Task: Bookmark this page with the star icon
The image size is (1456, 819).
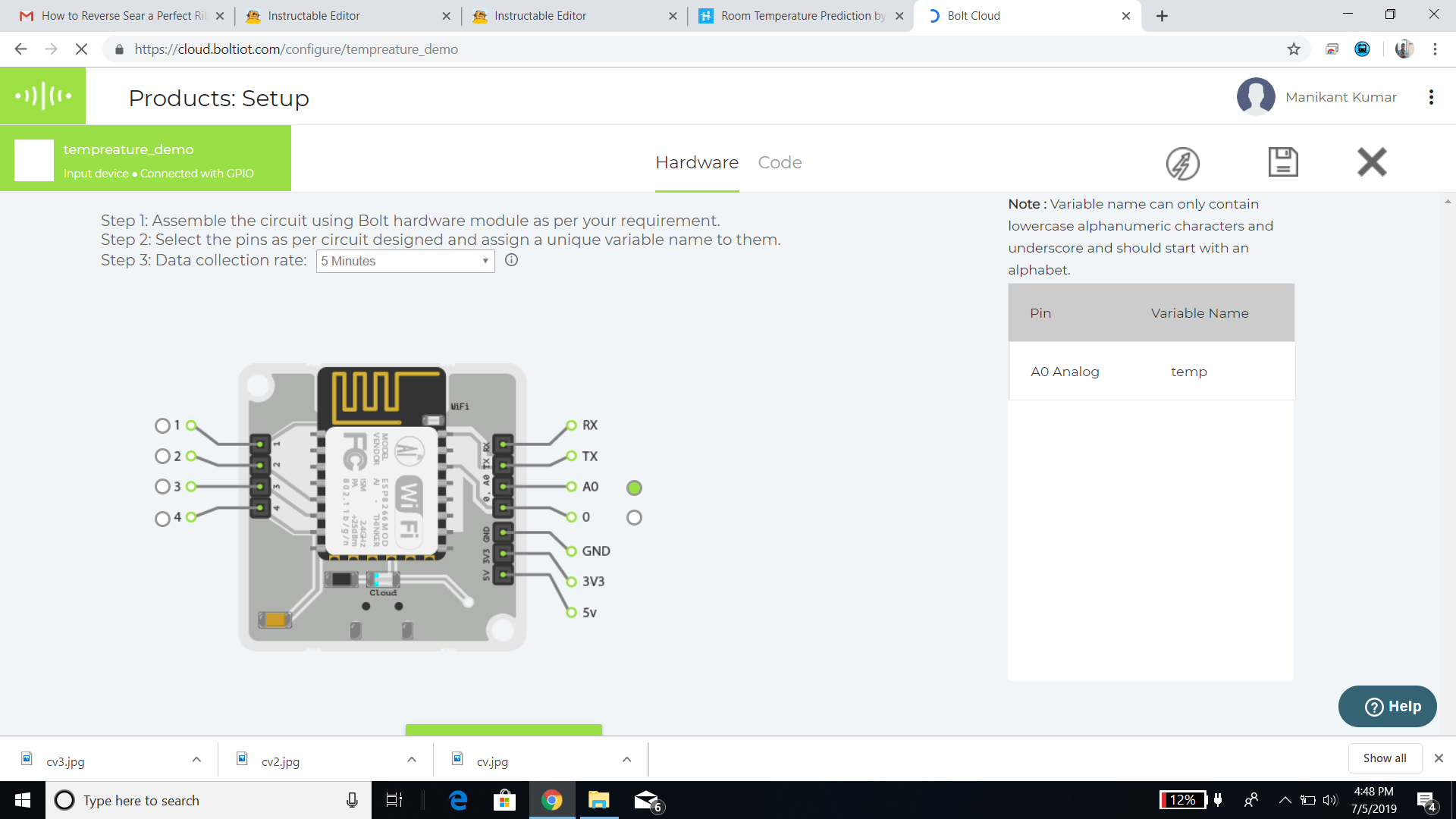Action: pos(1294,49)
